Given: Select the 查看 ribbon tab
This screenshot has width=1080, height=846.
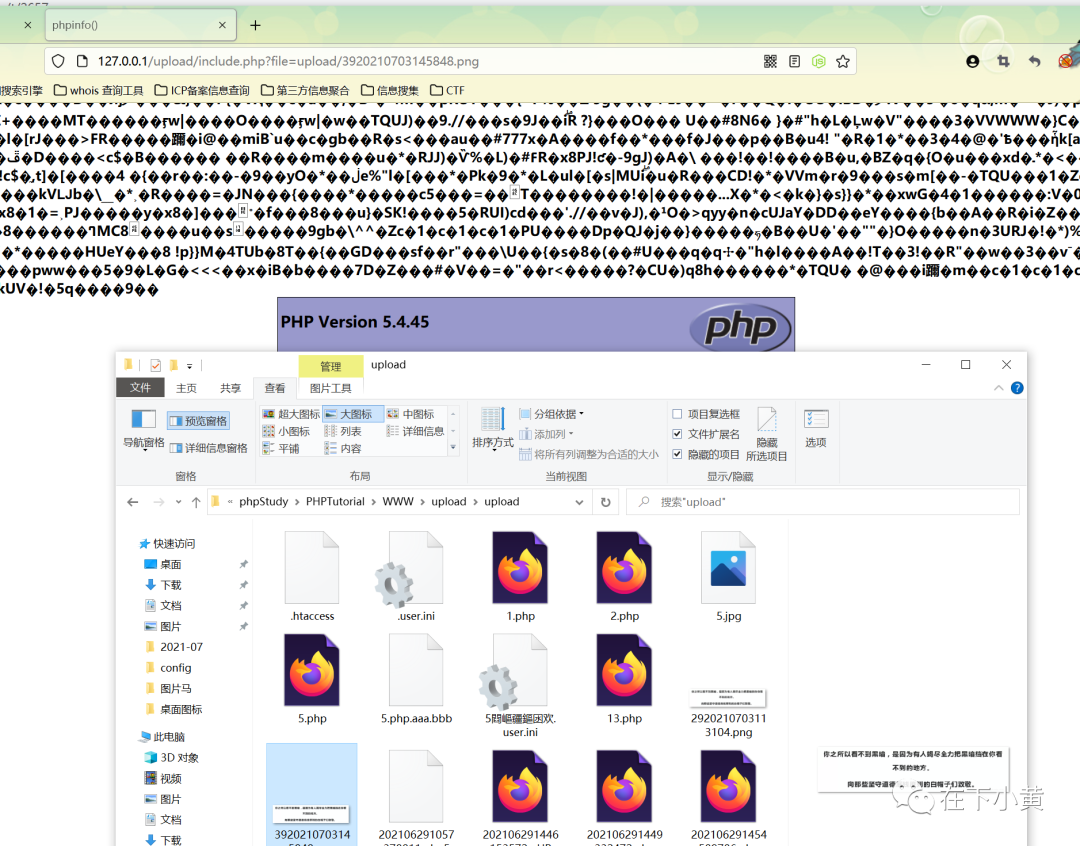Looking at the screenshot, I should click(x=275, y=388).
